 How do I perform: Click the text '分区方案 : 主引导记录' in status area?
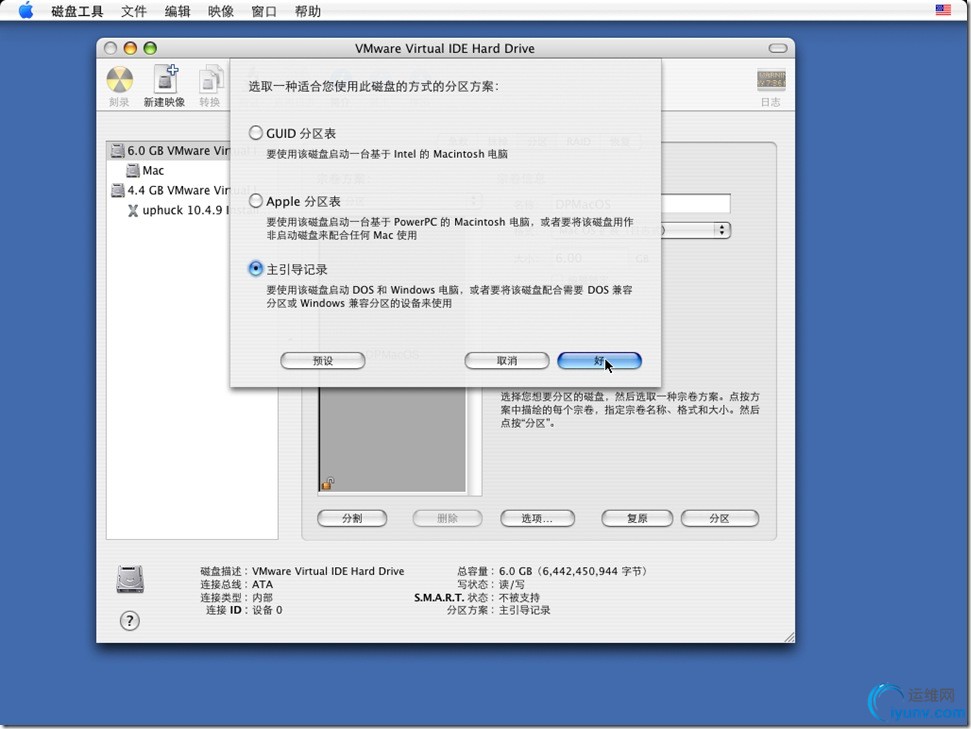point(499,610)
